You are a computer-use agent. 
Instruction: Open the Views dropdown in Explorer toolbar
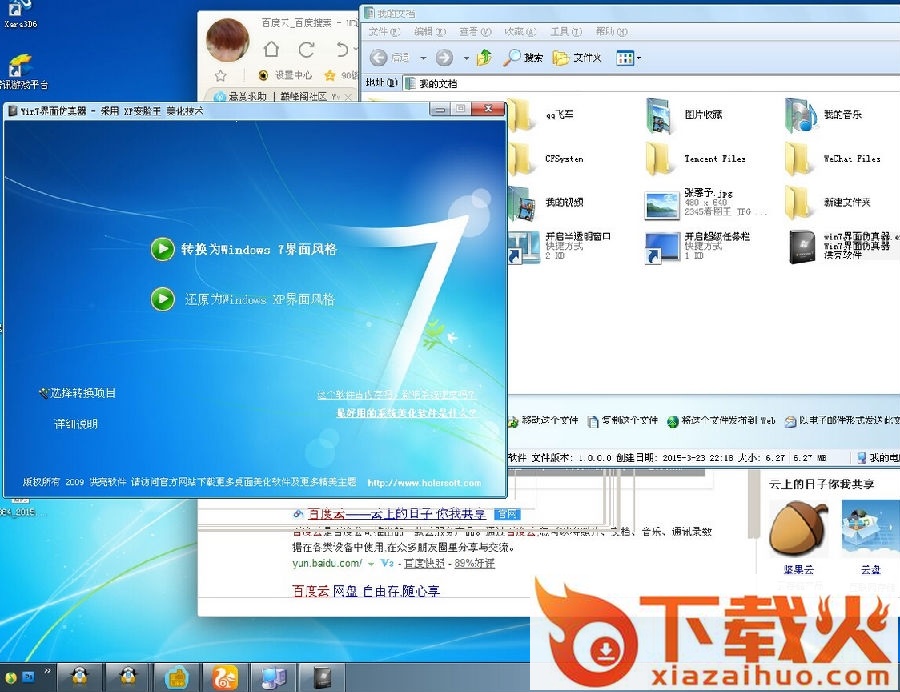coord(628,57)
